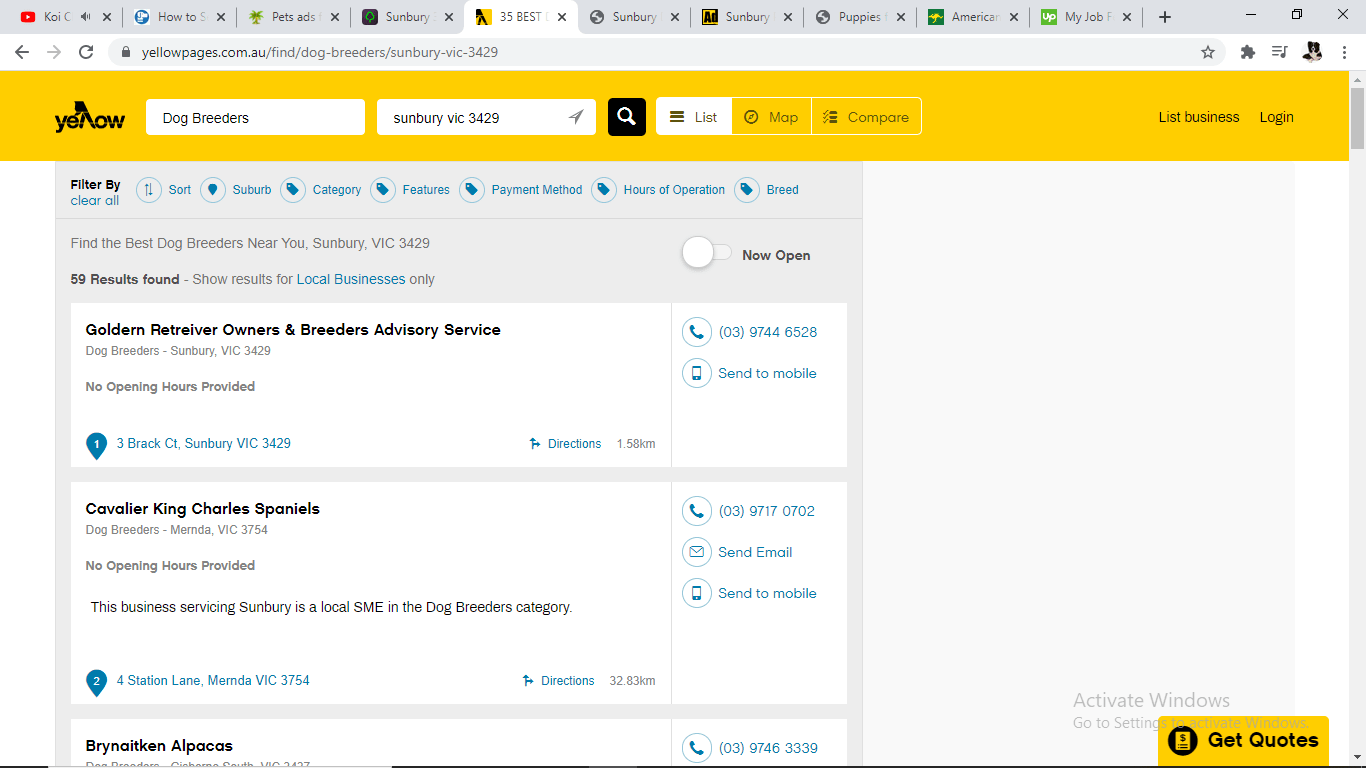Switch to List view
The image size is (1366, 768).
pyautogui.click(x=694, y=117)
